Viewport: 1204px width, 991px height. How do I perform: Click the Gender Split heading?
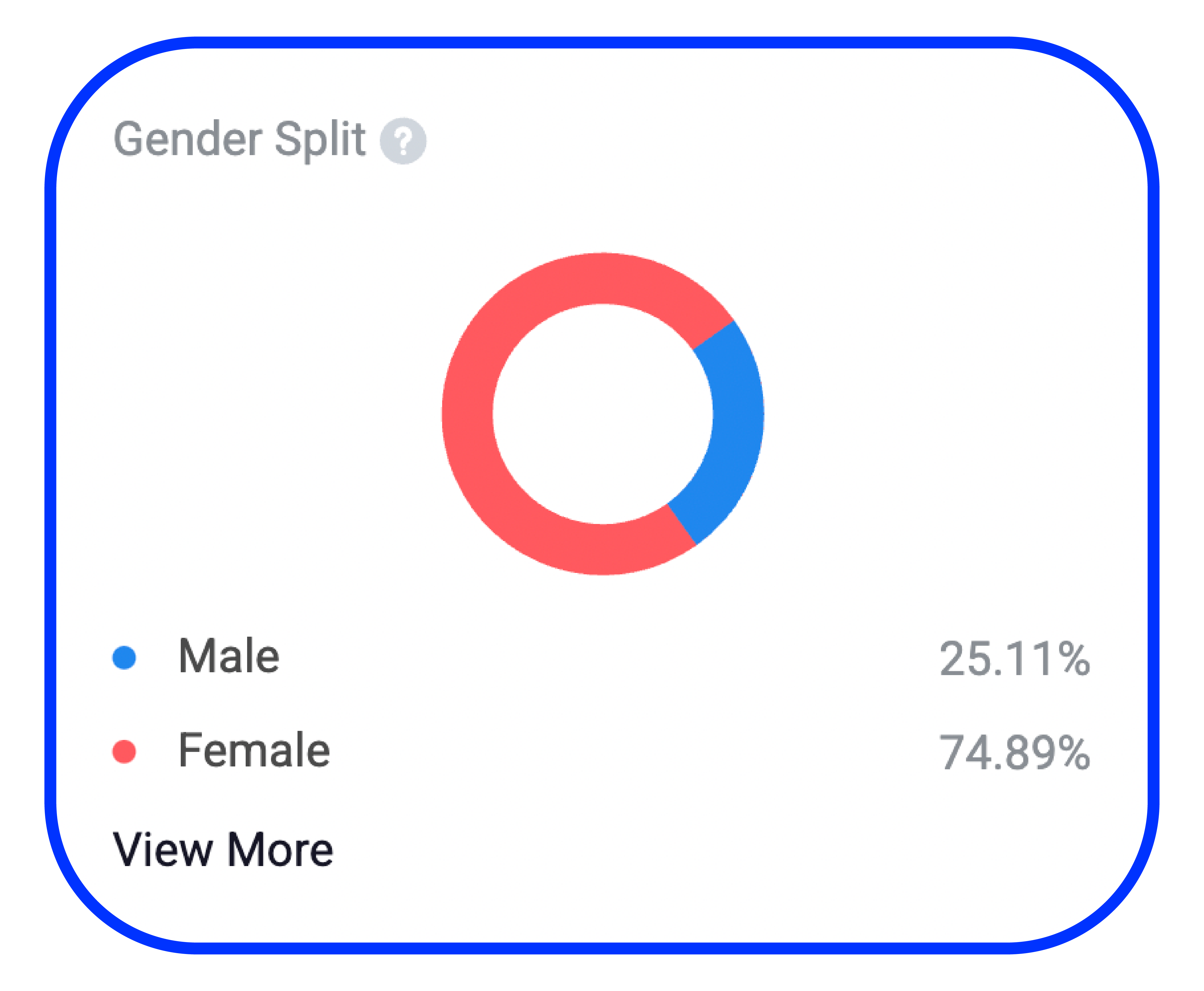pos(240,139)
